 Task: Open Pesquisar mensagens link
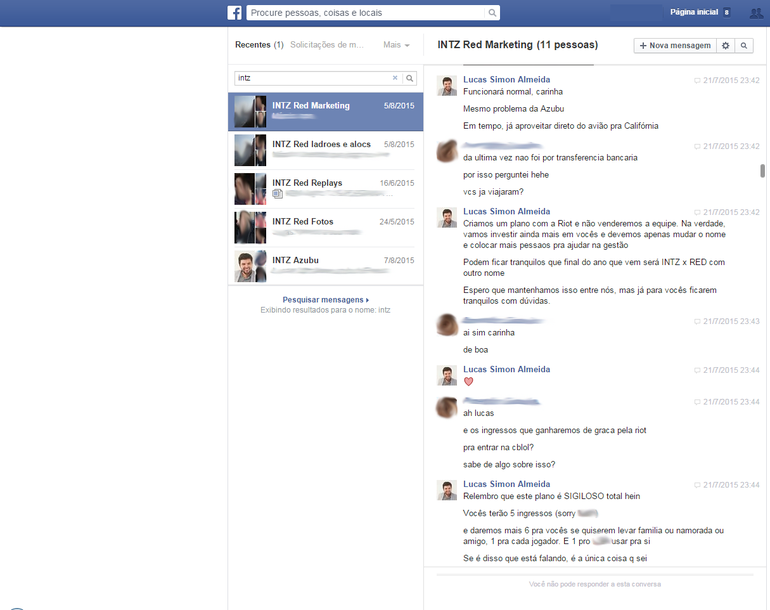pos(326,300)
